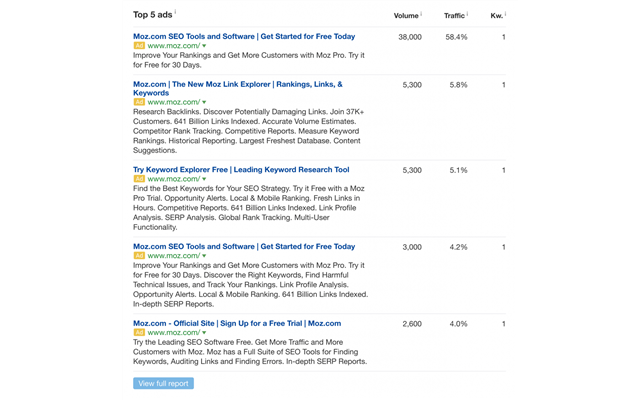
Task: Open the first Moz.com SEO Tools ad title
Action: click(x=244, y=36)
